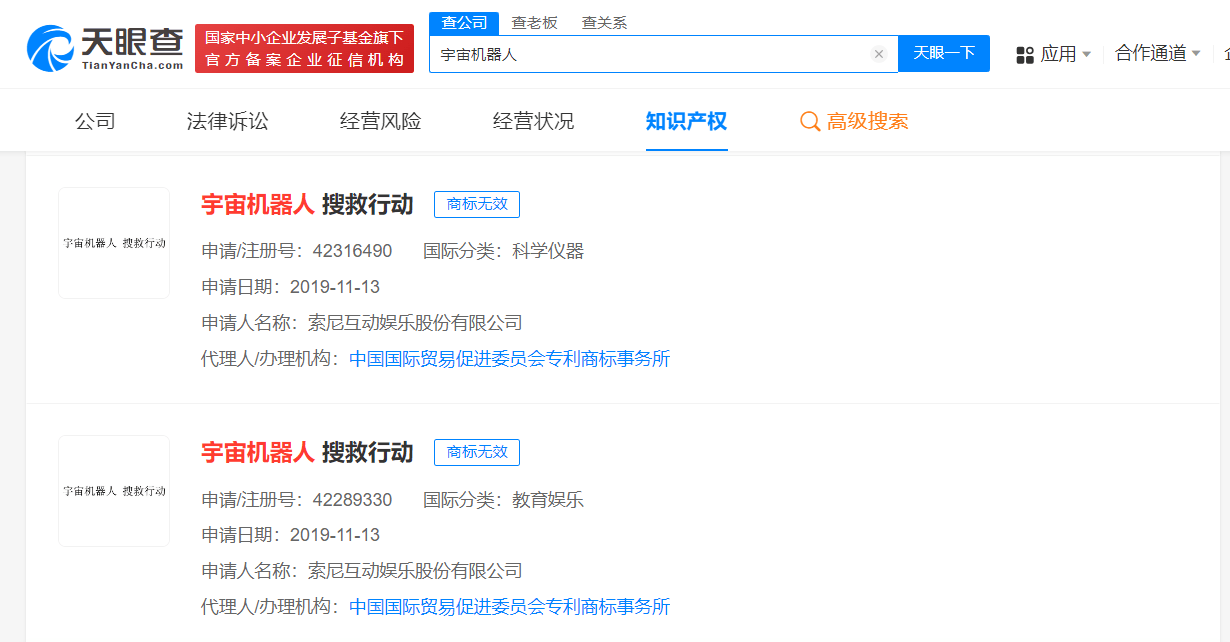
Task: Switch to the 经营状况 tab
Action: [534, 122]
